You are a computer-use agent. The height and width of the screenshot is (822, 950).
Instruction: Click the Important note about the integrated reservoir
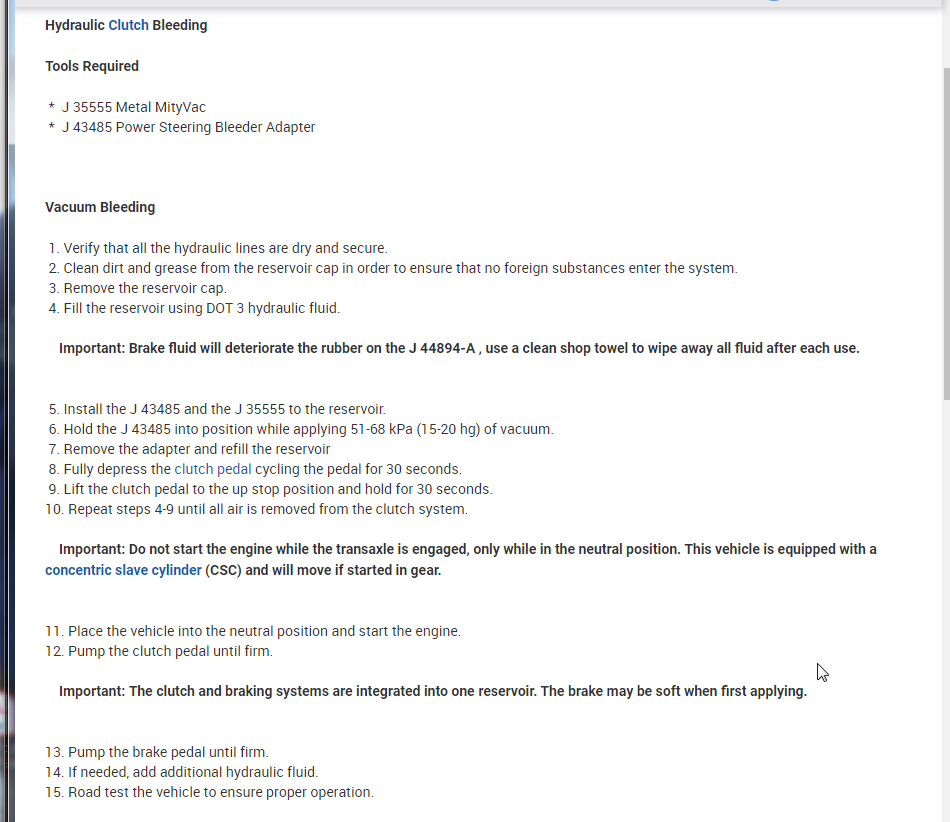432,691
